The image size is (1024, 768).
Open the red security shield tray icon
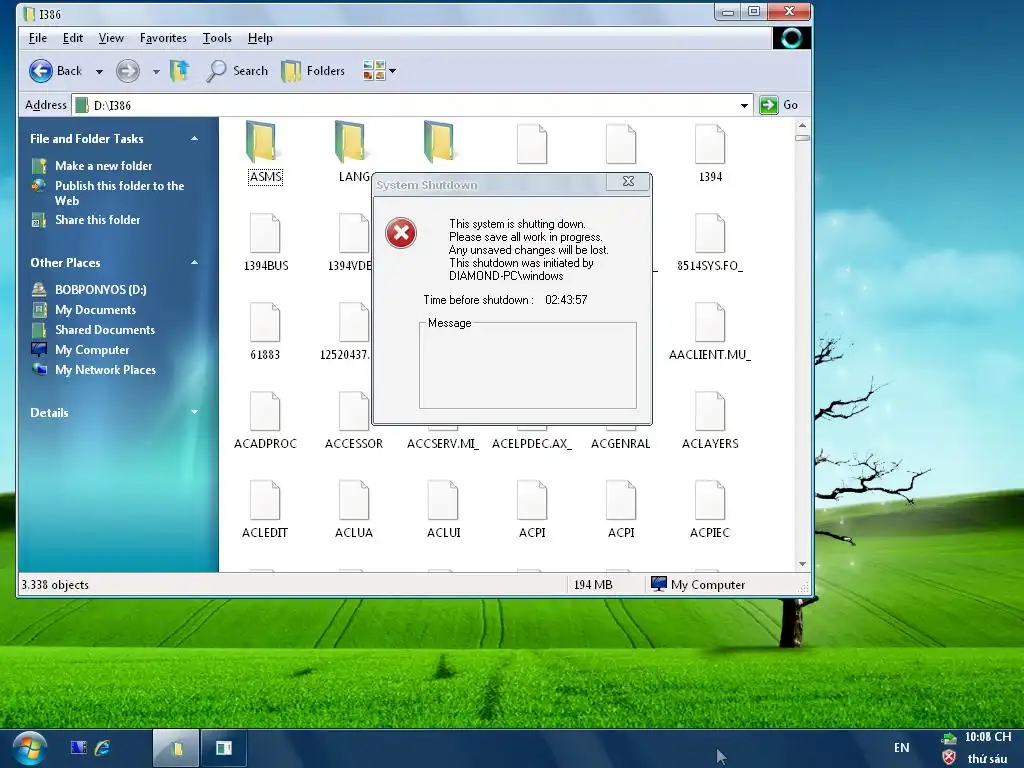949,758
